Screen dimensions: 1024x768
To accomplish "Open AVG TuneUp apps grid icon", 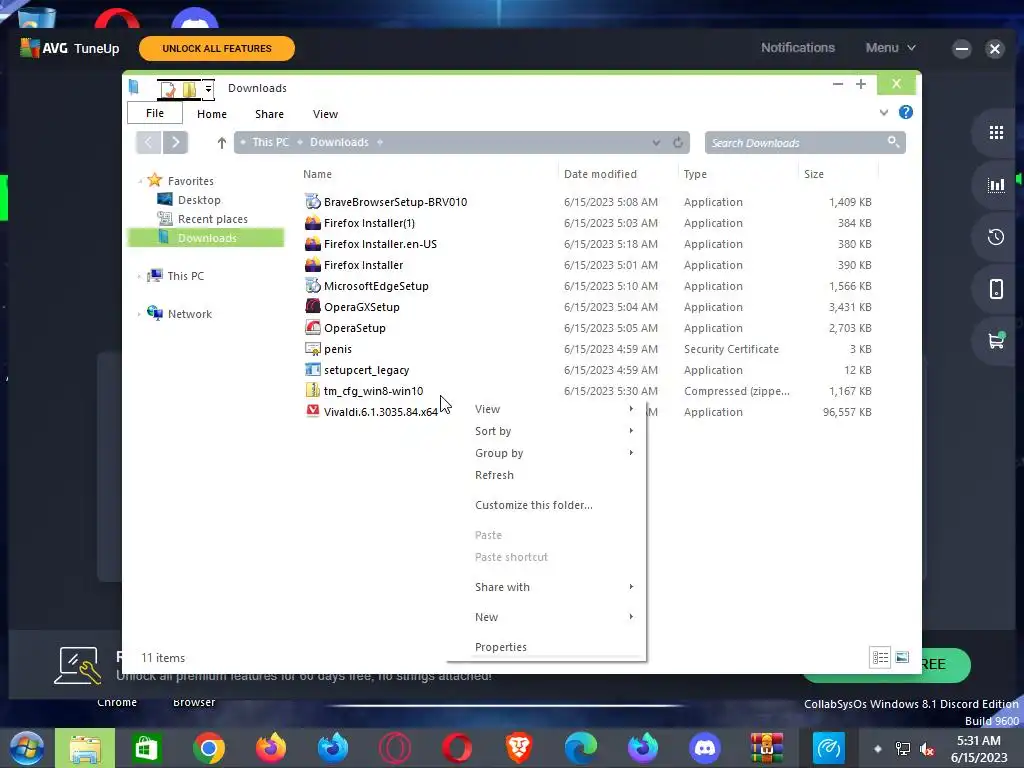I will point(996,133).
